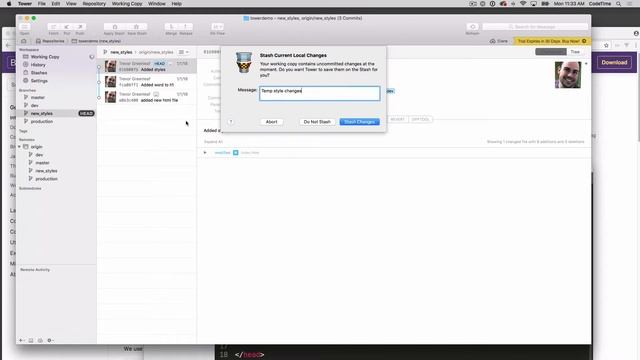The height and width of the screenshot is (360, 640).
Task: Select the 'added new html file' commit
Action: click(147, 97)
